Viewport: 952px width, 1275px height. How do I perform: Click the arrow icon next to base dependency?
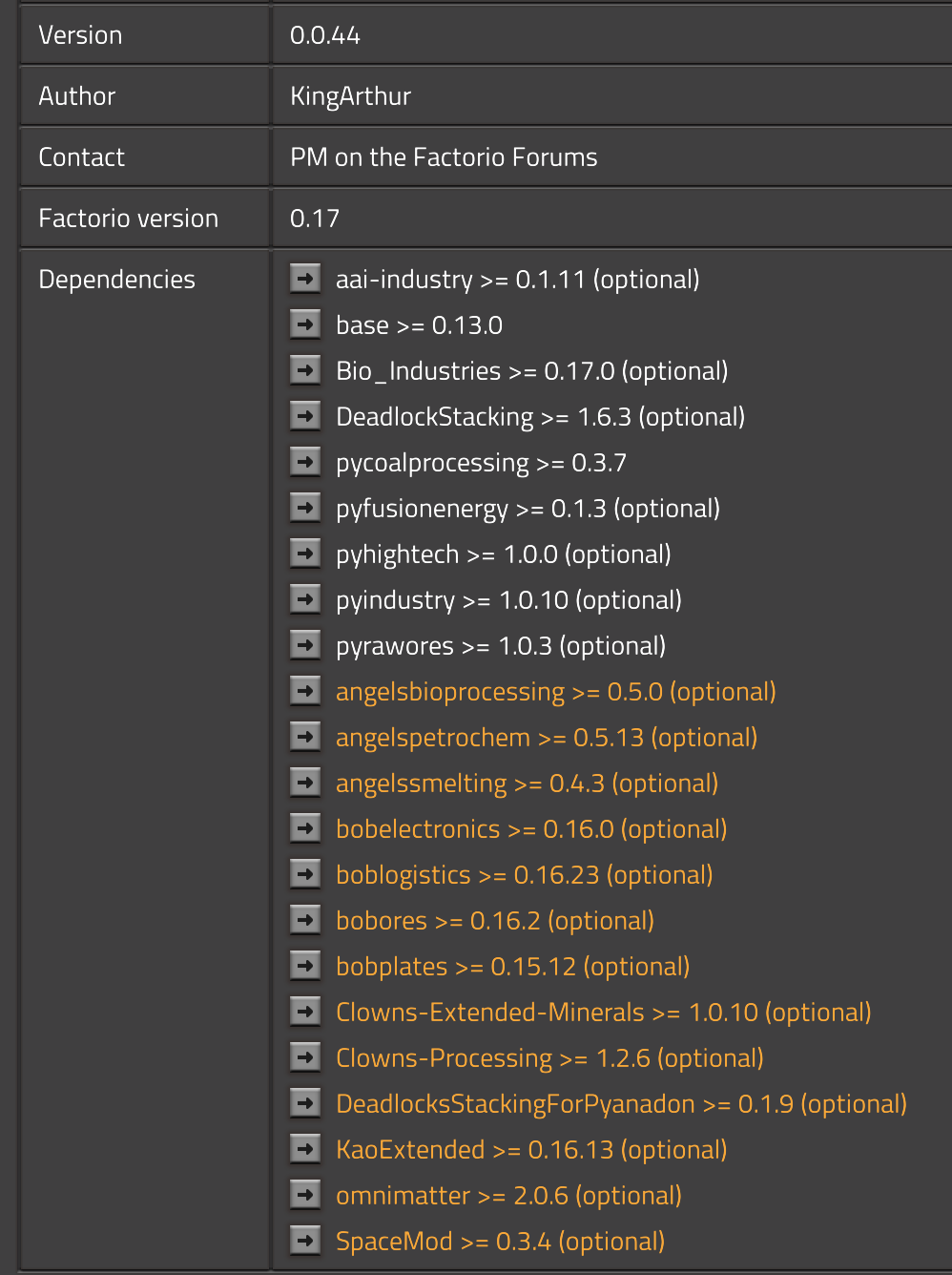(x=305, y=324)
